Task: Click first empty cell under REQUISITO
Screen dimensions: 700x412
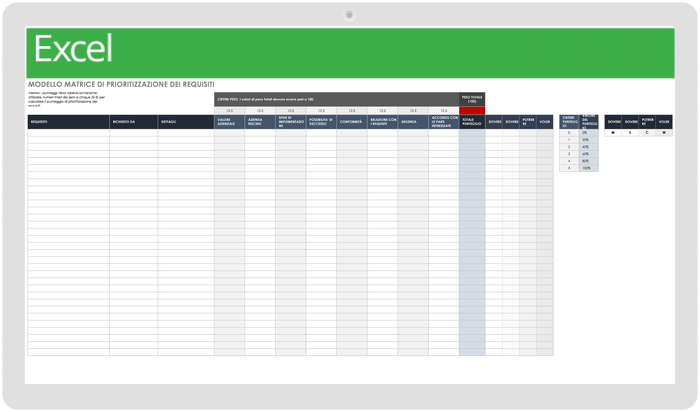Action: point(68,133)
